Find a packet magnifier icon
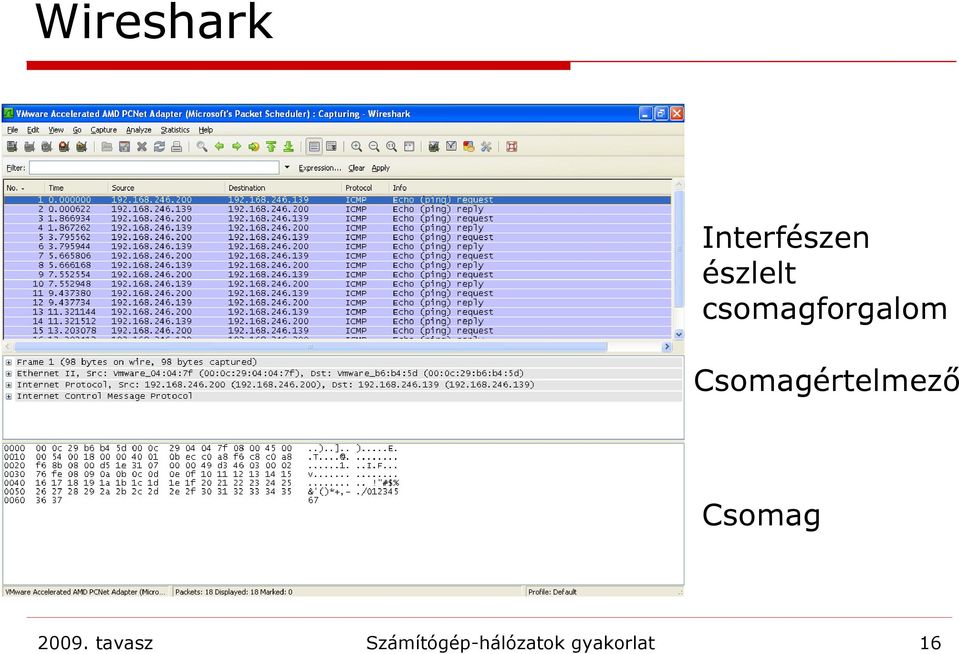 [x=202, y=146]
